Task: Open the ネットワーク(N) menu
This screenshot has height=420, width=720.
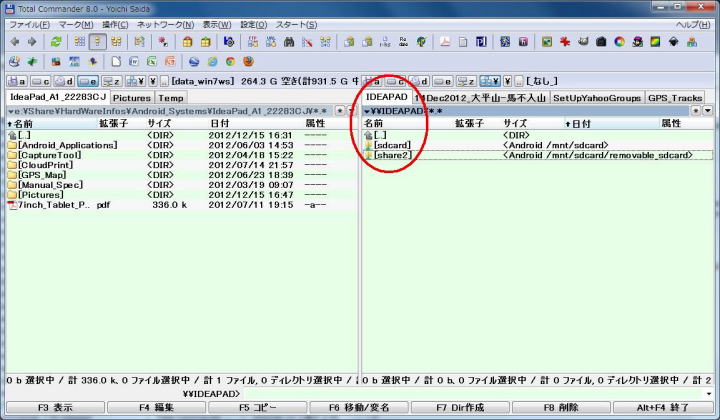Action: click(x=165, y=25)
